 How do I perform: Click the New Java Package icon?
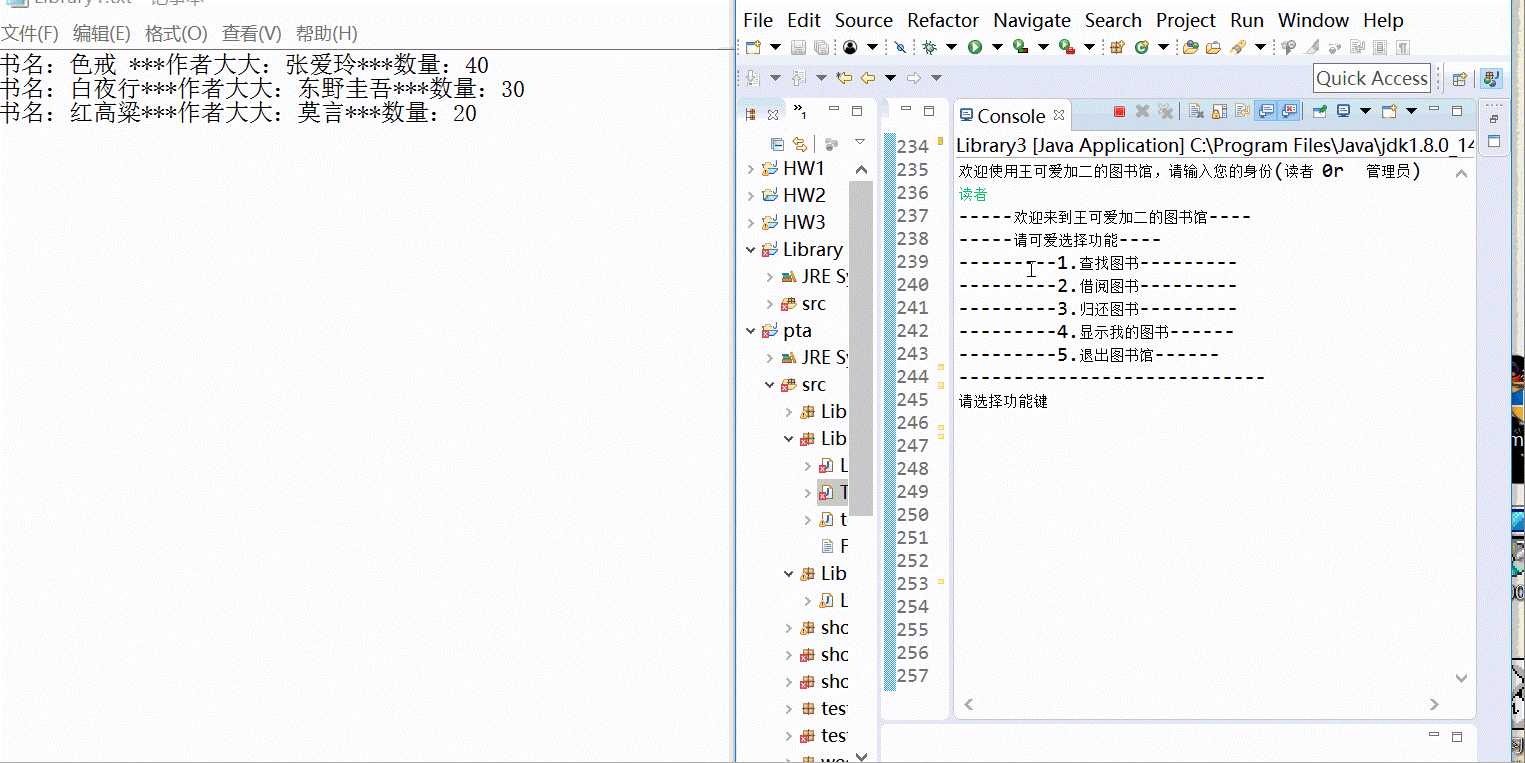1117,47
